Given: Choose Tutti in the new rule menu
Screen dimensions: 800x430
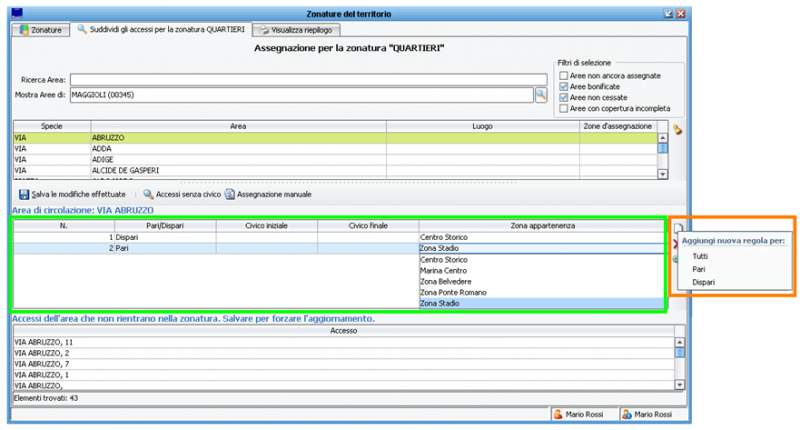Looking at the screenshot, I should pos(700,256).
